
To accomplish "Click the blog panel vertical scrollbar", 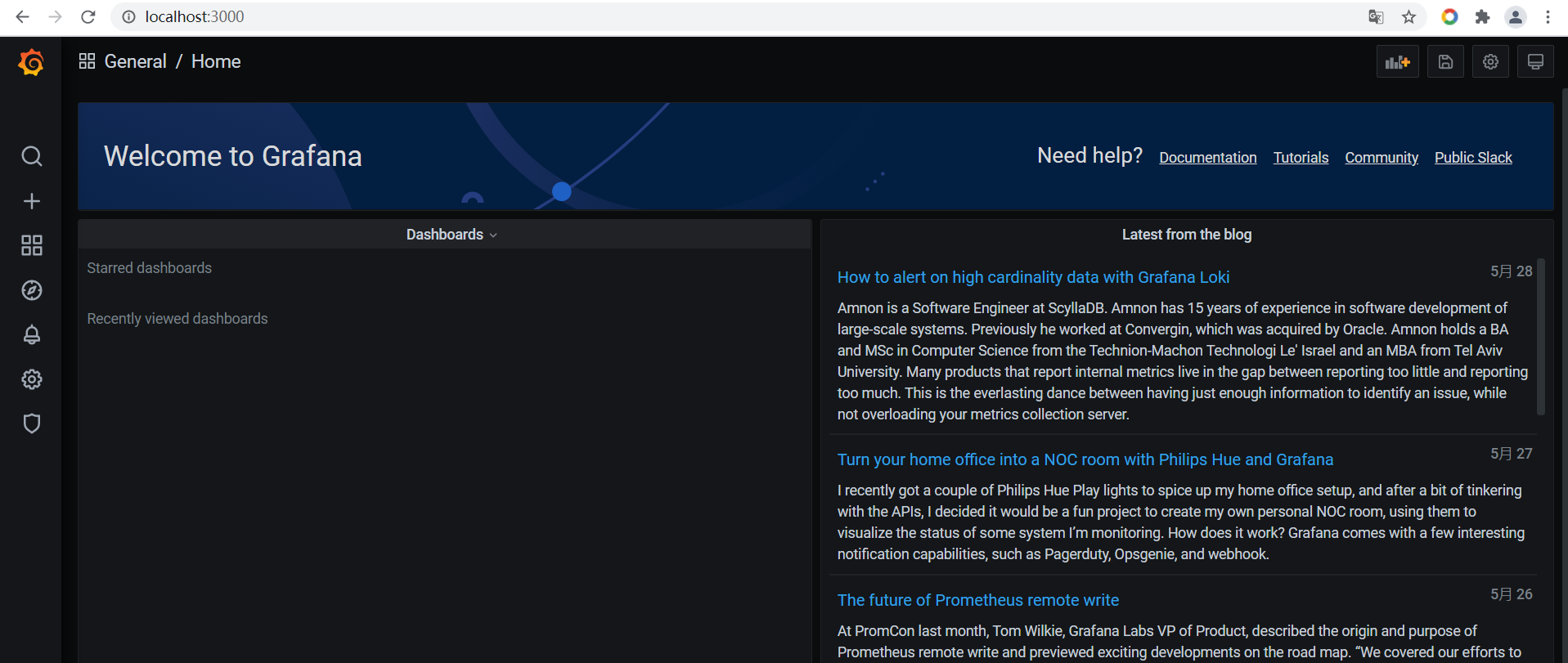I will (x=1541, y=337).
